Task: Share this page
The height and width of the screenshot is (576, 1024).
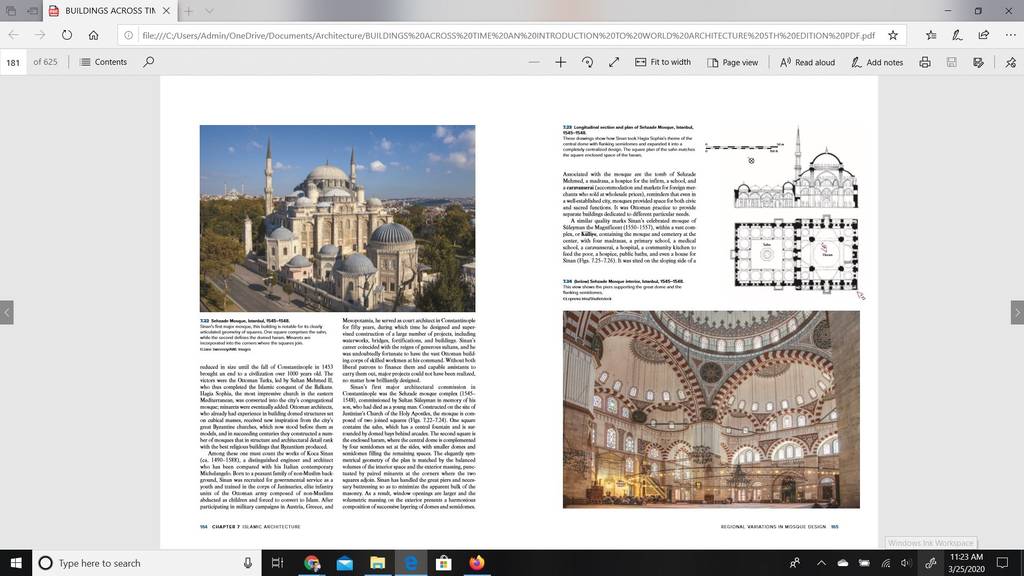Action: [x=984, y=35]
